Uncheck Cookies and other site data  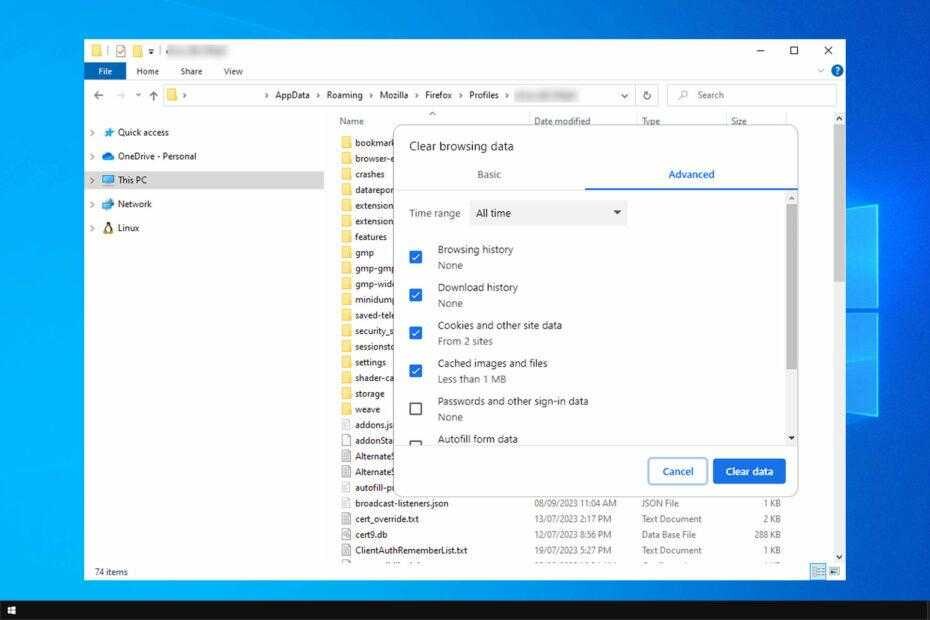click(416, 332)
